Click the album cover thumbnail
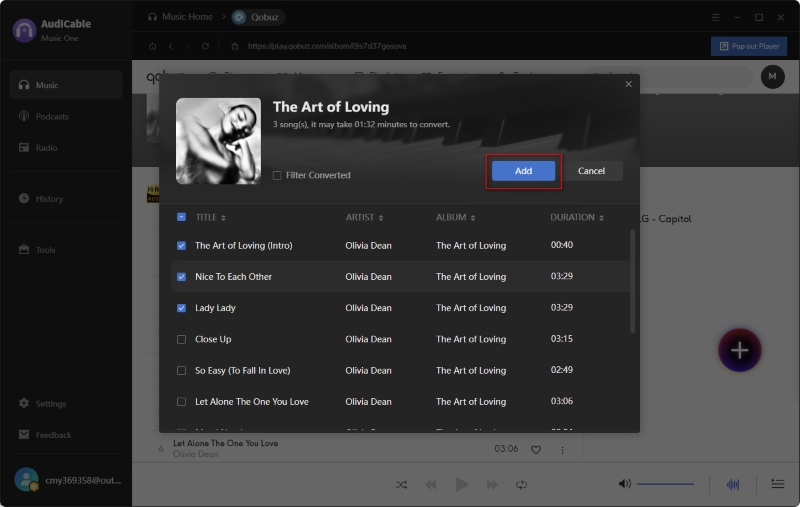 click(x=218, y=141)
